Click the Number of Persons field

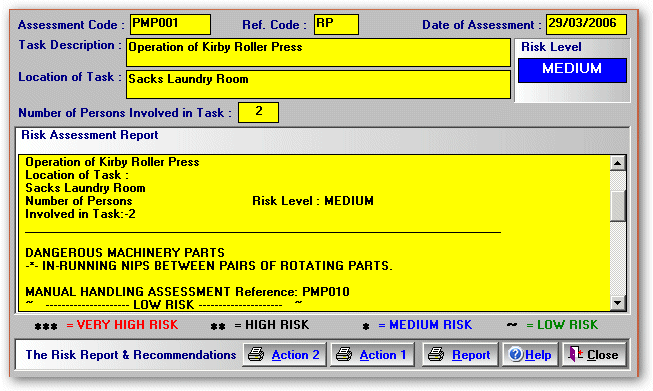pyautogui.click(x=258, y=112)
